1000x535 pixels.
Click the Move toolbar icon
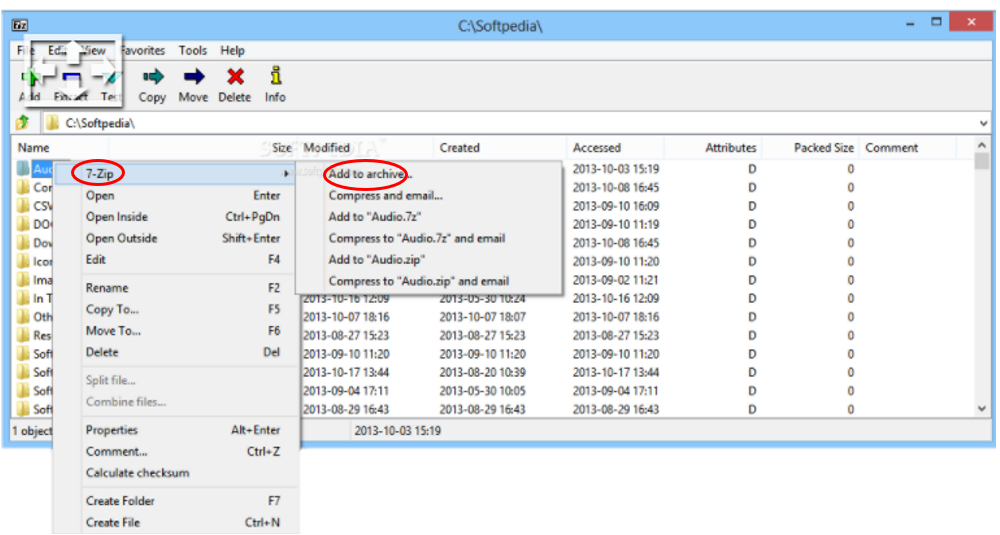[193, 77]
